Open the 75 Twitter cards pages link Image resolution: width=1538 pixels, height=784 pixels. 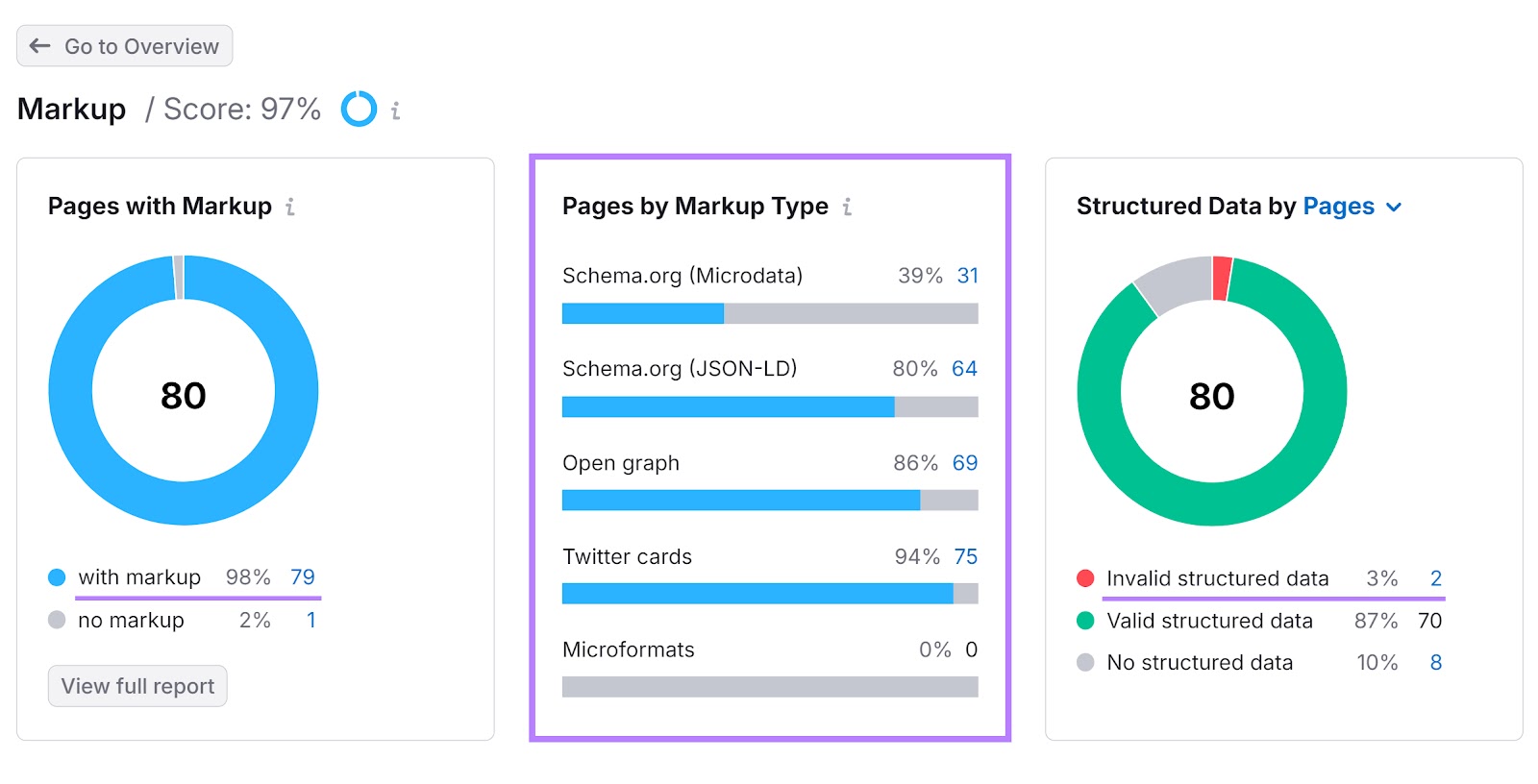click(965, 557)
